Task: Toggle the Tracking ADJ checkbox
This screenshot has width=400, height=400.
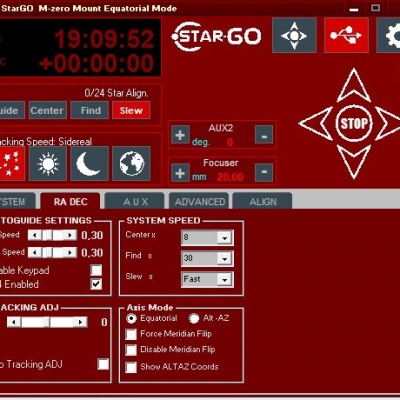Action: [x=103, y=364]
